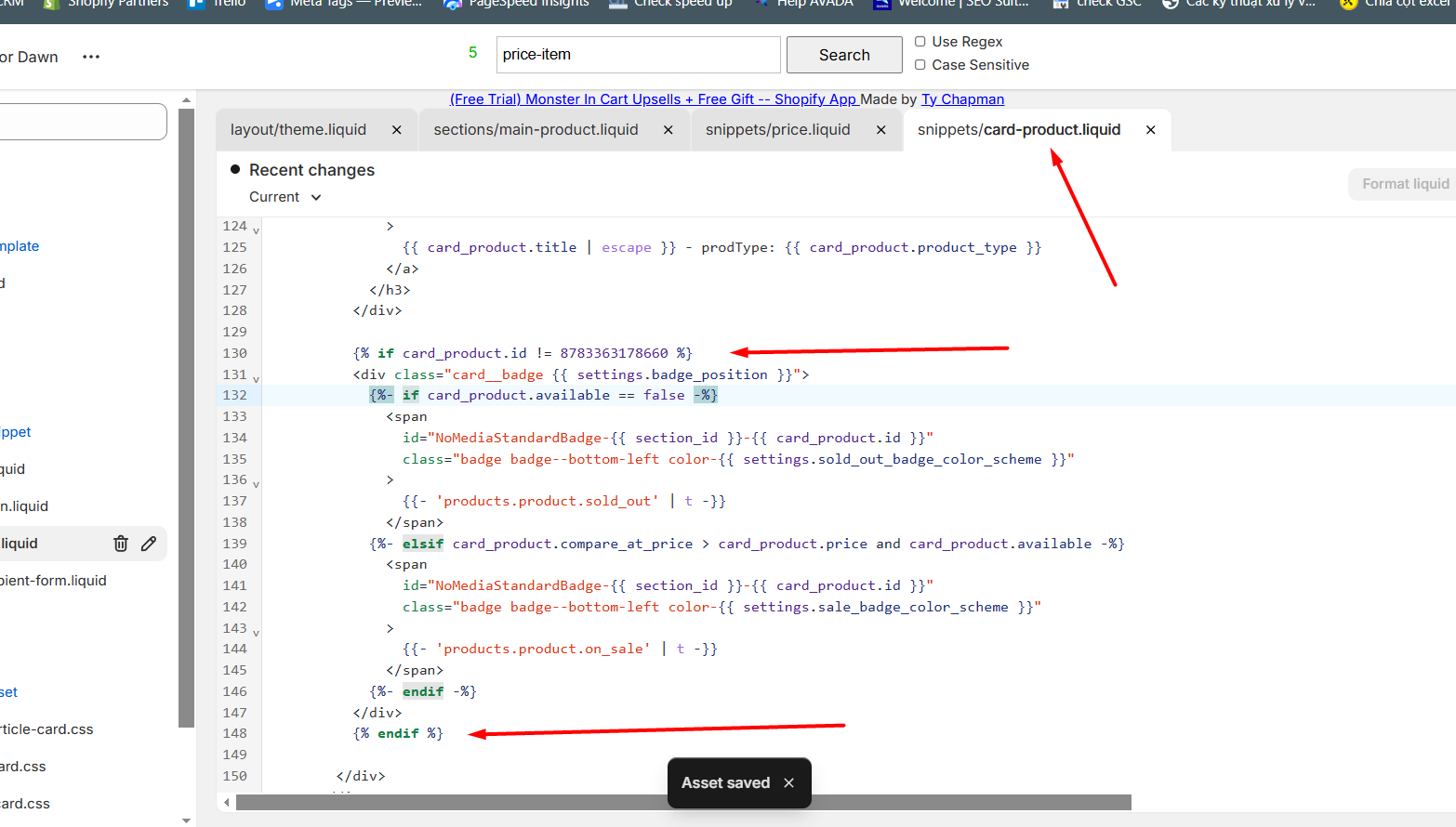
Task: Click the search result count 5
Action: [x=473, y=53]
